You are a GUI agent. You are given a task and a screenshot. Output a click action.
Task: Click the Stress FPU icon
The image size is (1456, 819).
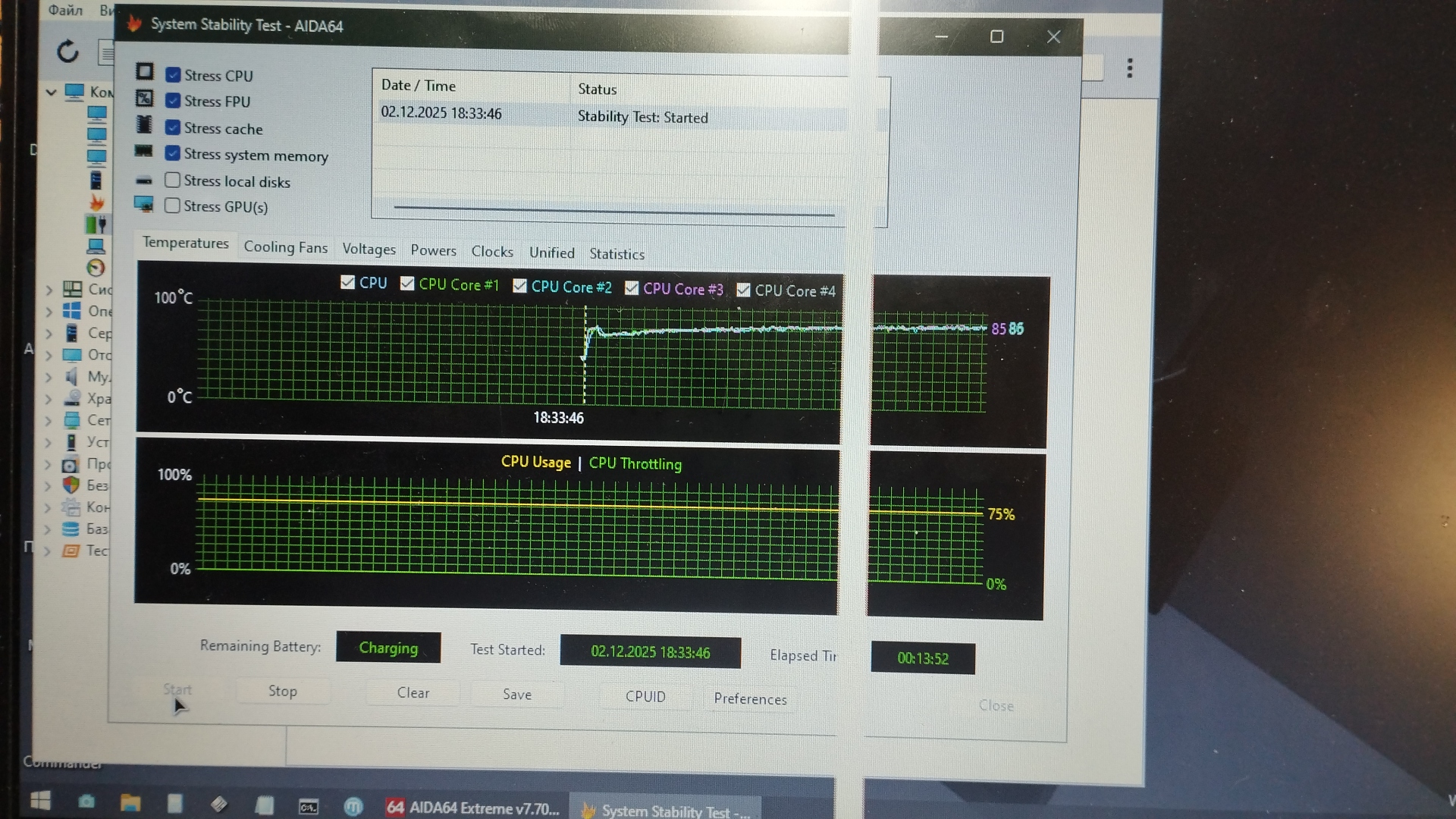pyautogui.click(x=144, y=99)
